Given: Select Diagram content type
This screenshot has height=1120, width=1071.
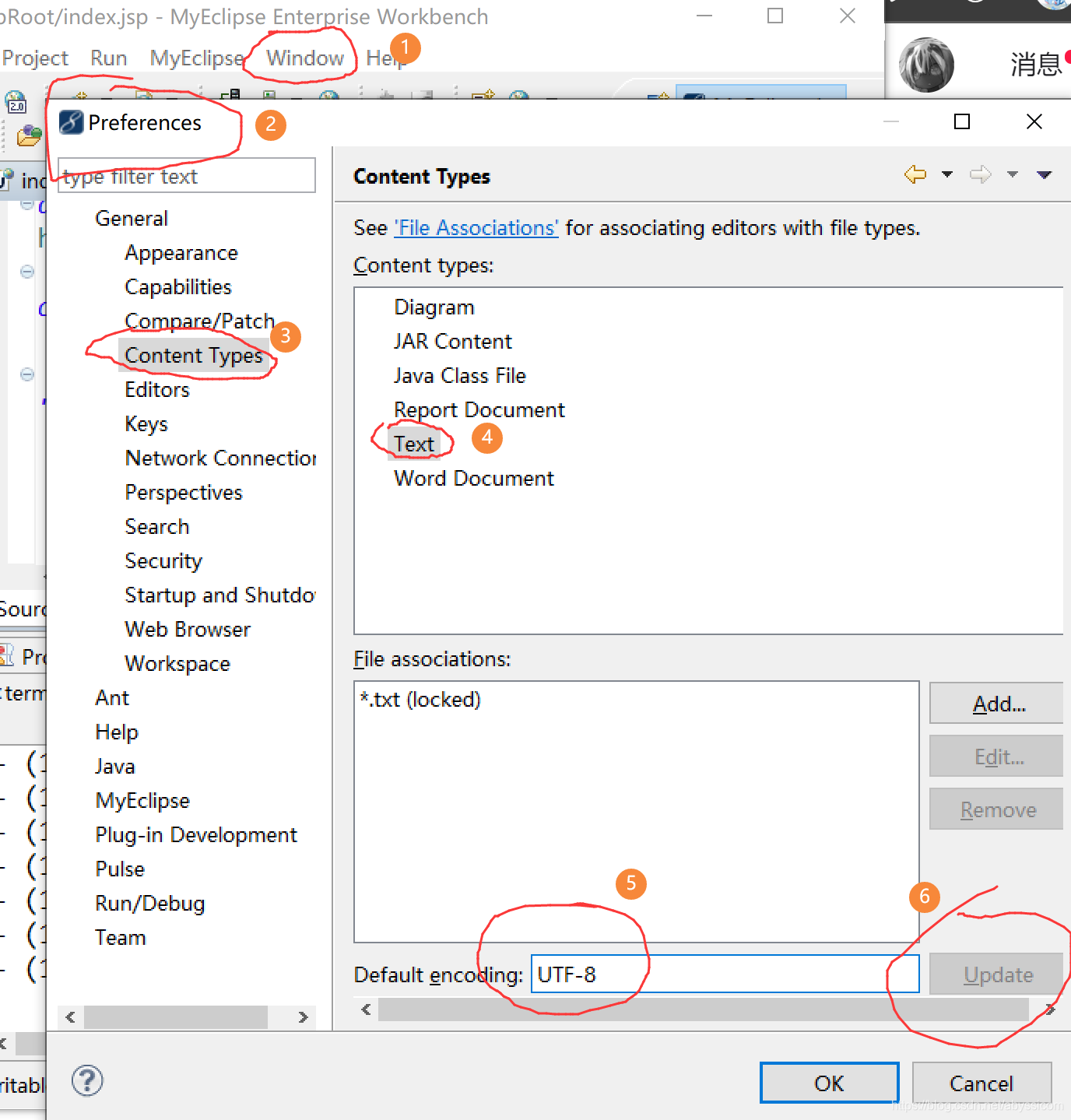Looking at the screenshot, I should coord(434,307).
